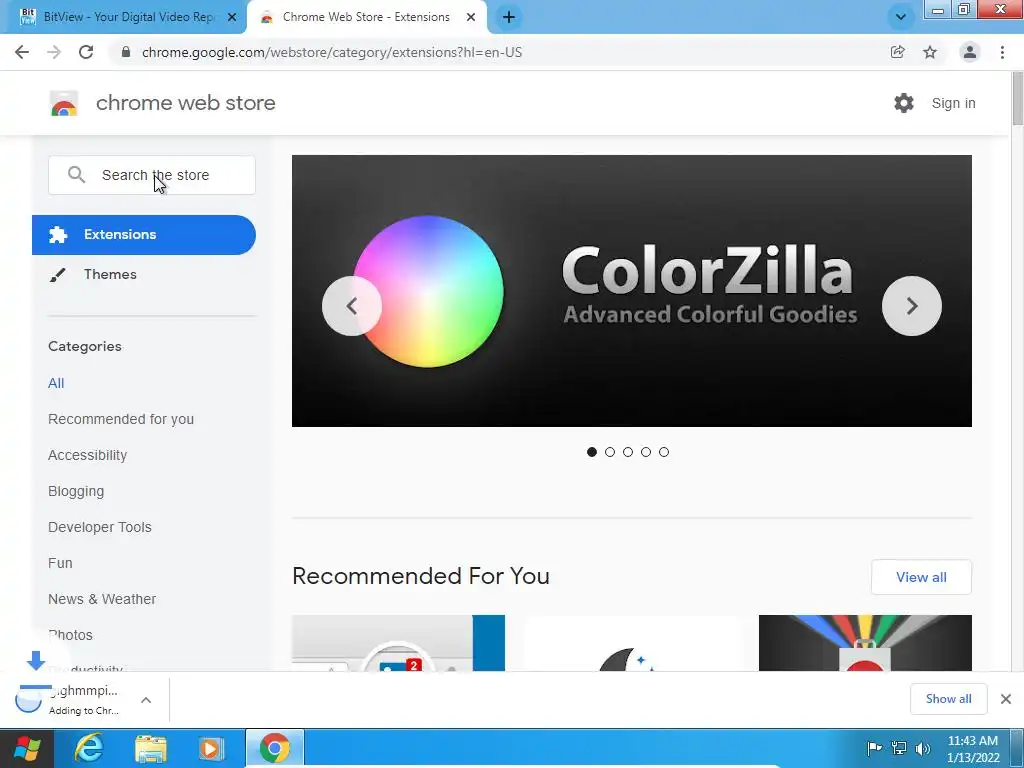
Task: Show previous carousel slide
Action: click(x=352, y=306)
